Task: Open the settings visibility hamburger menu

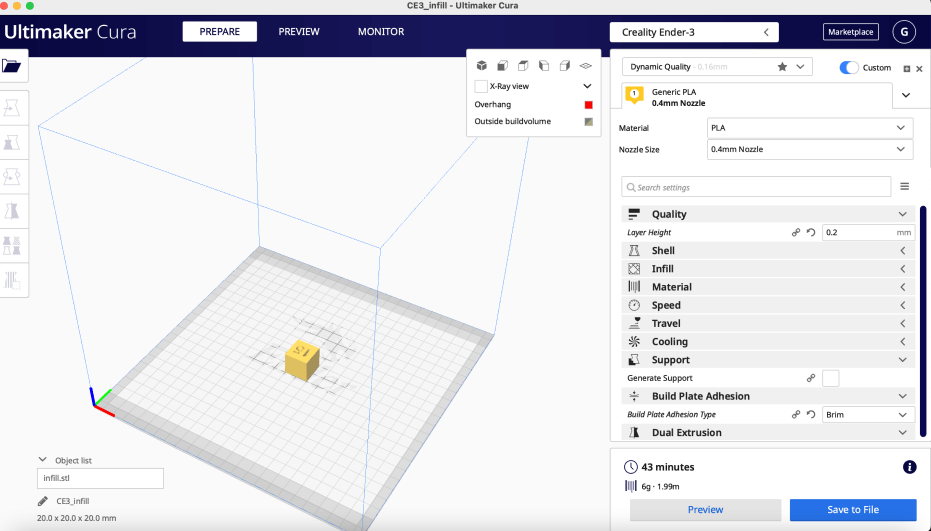Action: coord(904,187)
